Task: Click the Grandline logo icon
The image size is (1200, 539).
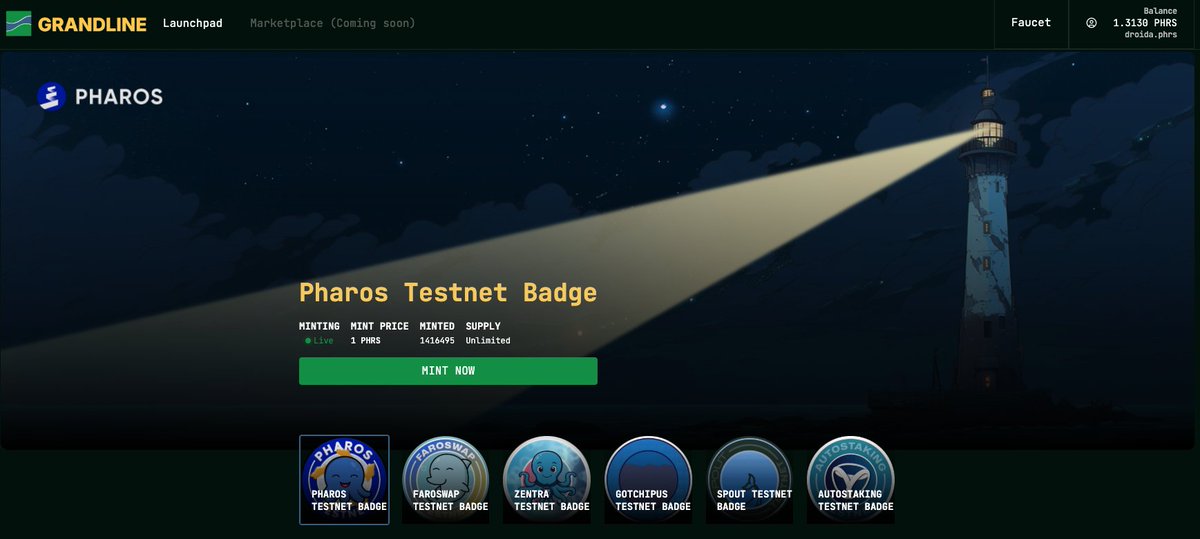Action: (x=18, y=23)
